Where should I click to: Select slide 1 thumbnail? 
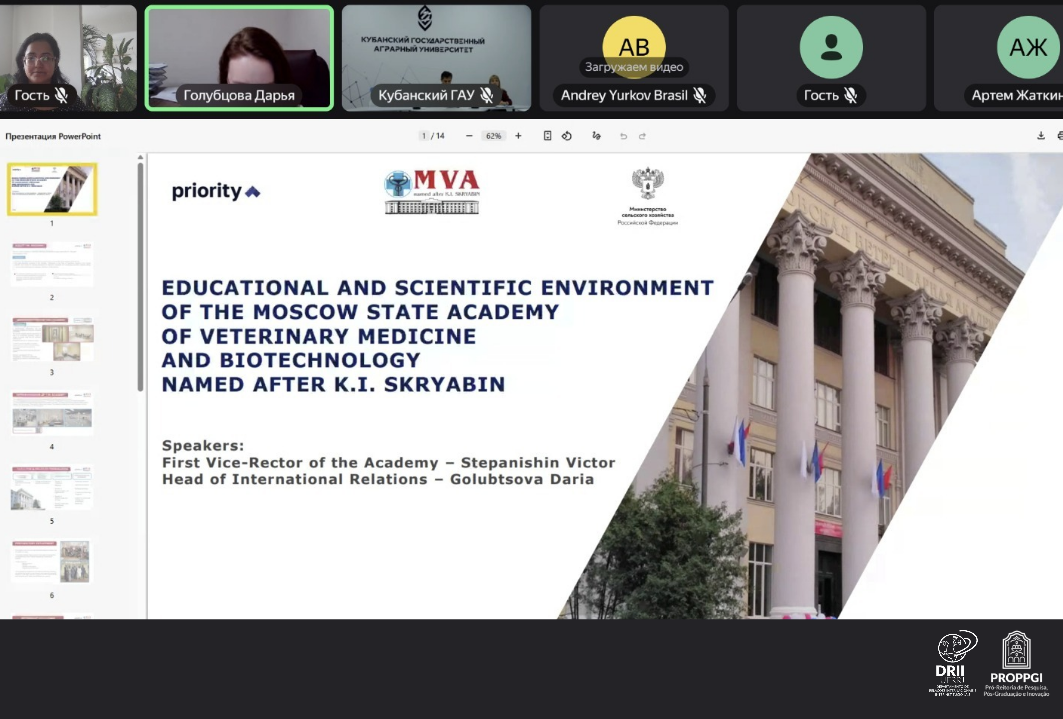(52, 189)
